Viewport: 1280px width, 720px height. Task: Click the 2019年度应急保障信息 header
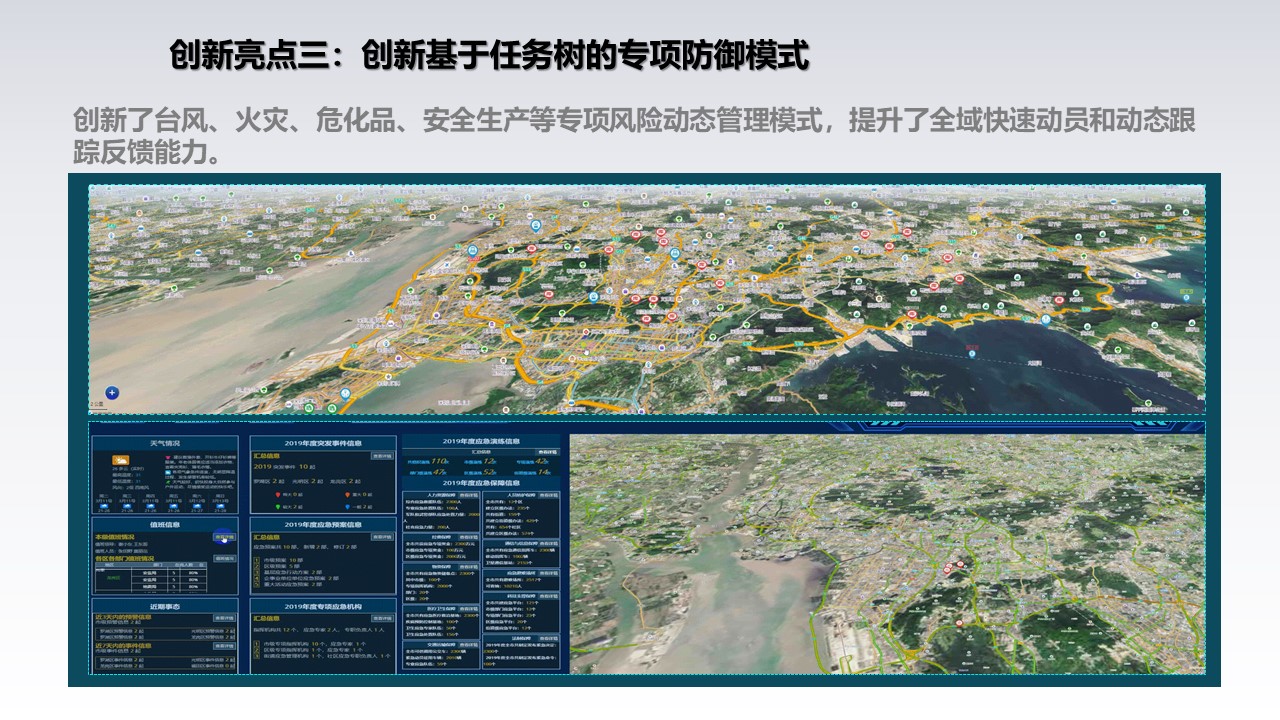482,483
